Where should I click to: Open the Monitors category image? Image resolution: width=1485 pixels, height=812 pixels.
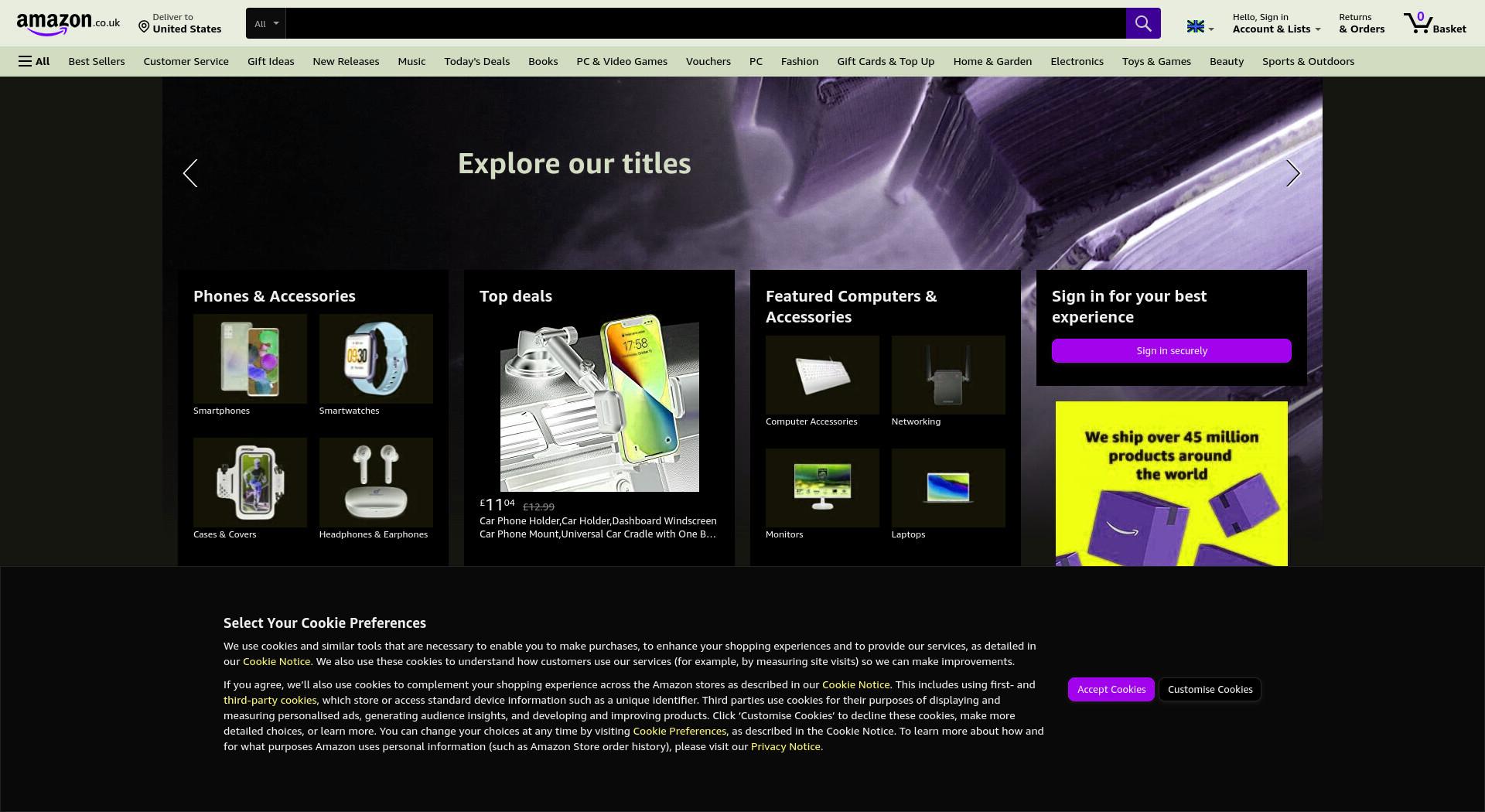coord(822,488)
